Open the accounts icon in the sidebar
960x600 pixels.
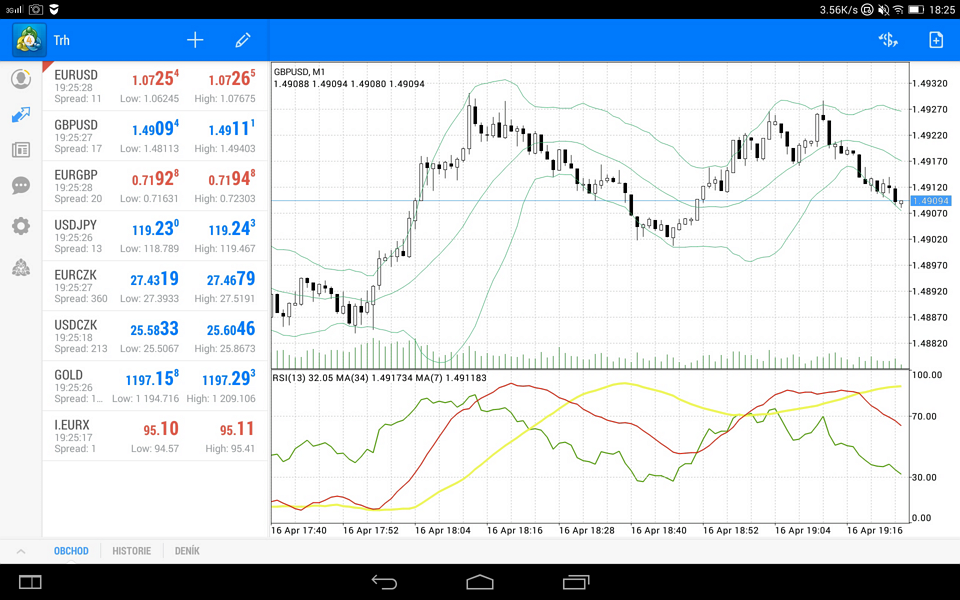[x=21, y=79]
